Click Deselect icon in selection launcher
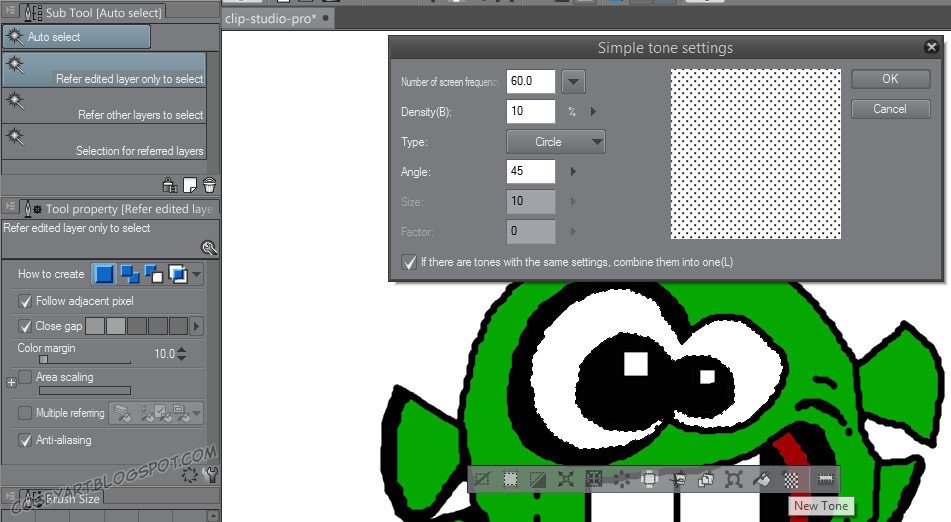 [482, 480]
